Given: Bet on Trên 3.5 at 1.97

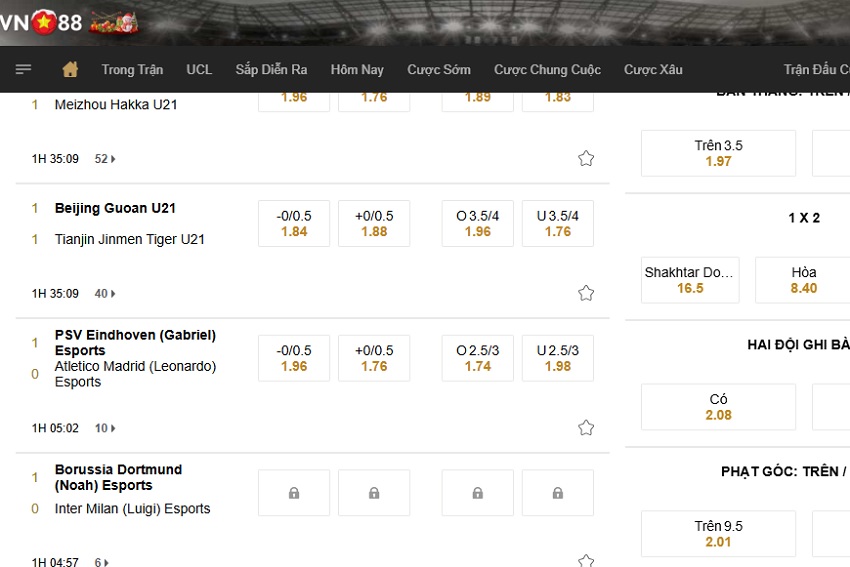Looking at the screenshot, I should coord(718,153).
